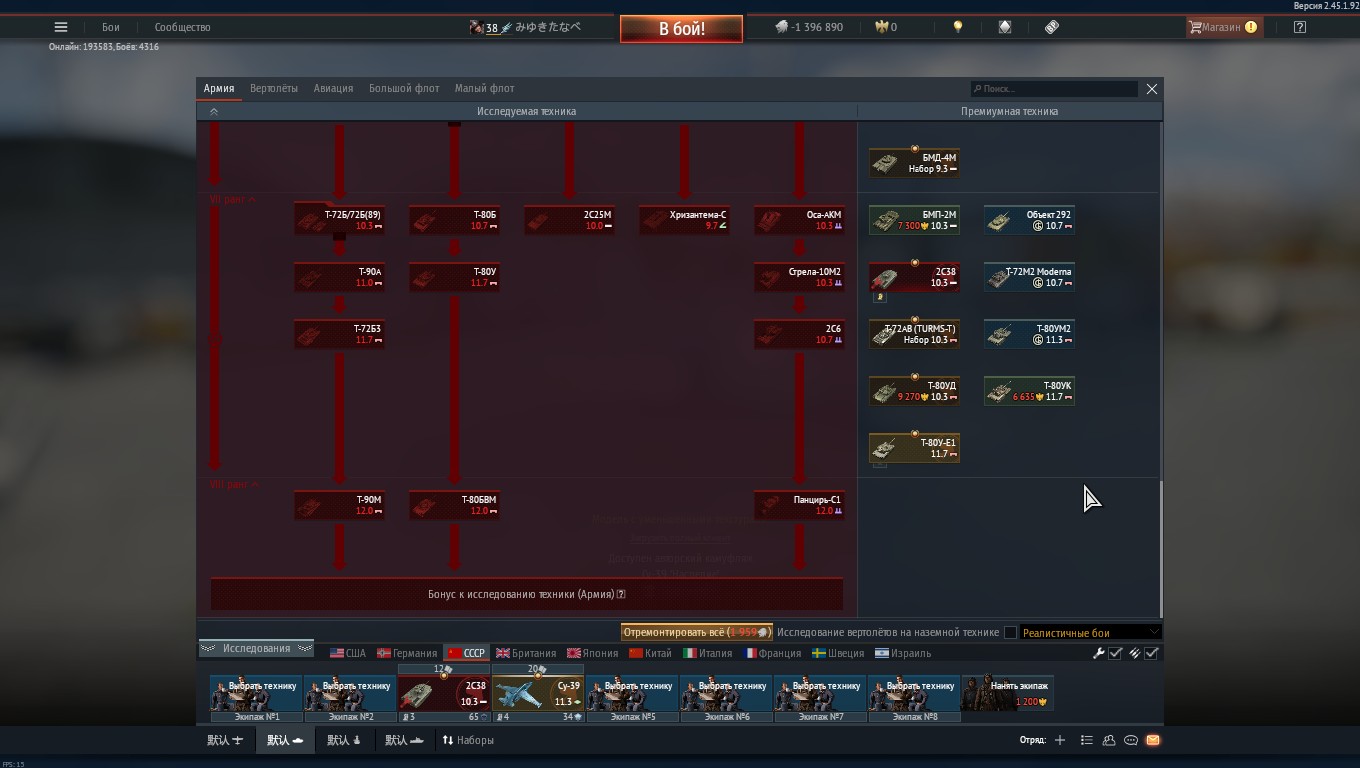Open the battle pass ticket icon
The width and height of the screenshot is (1360, 768).
pyautogui.click(x=1052, y=27)
